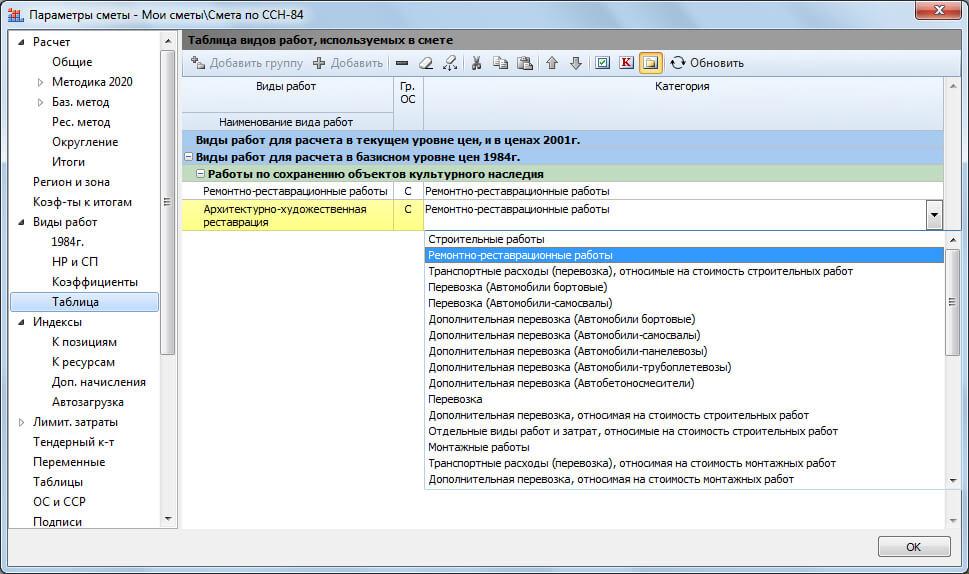969x574 pixels.
Task: Toggle the highlighted folder toolbar icon
Action: click(x=651, y=63)
